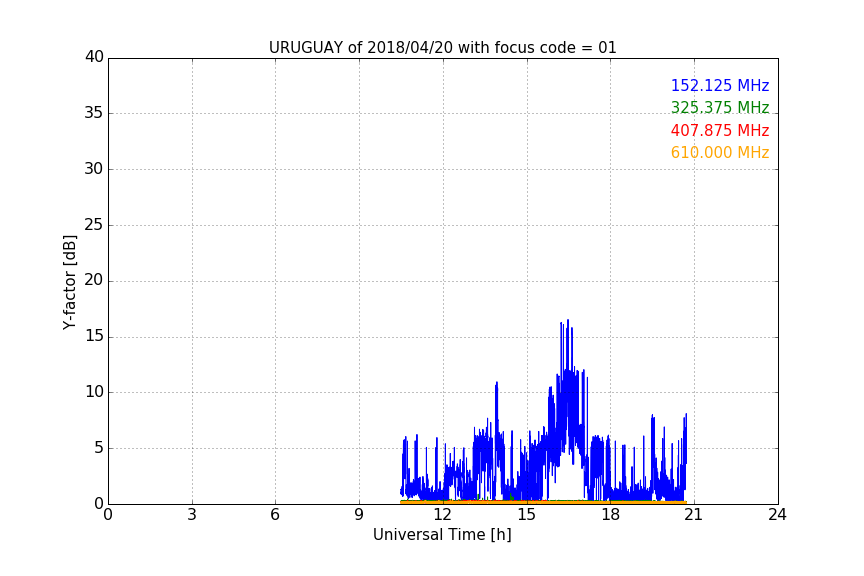The width and height of the screenshot is (864, 576).
Task: Click the y-axis tick value 35
Action: coord(94,113)
